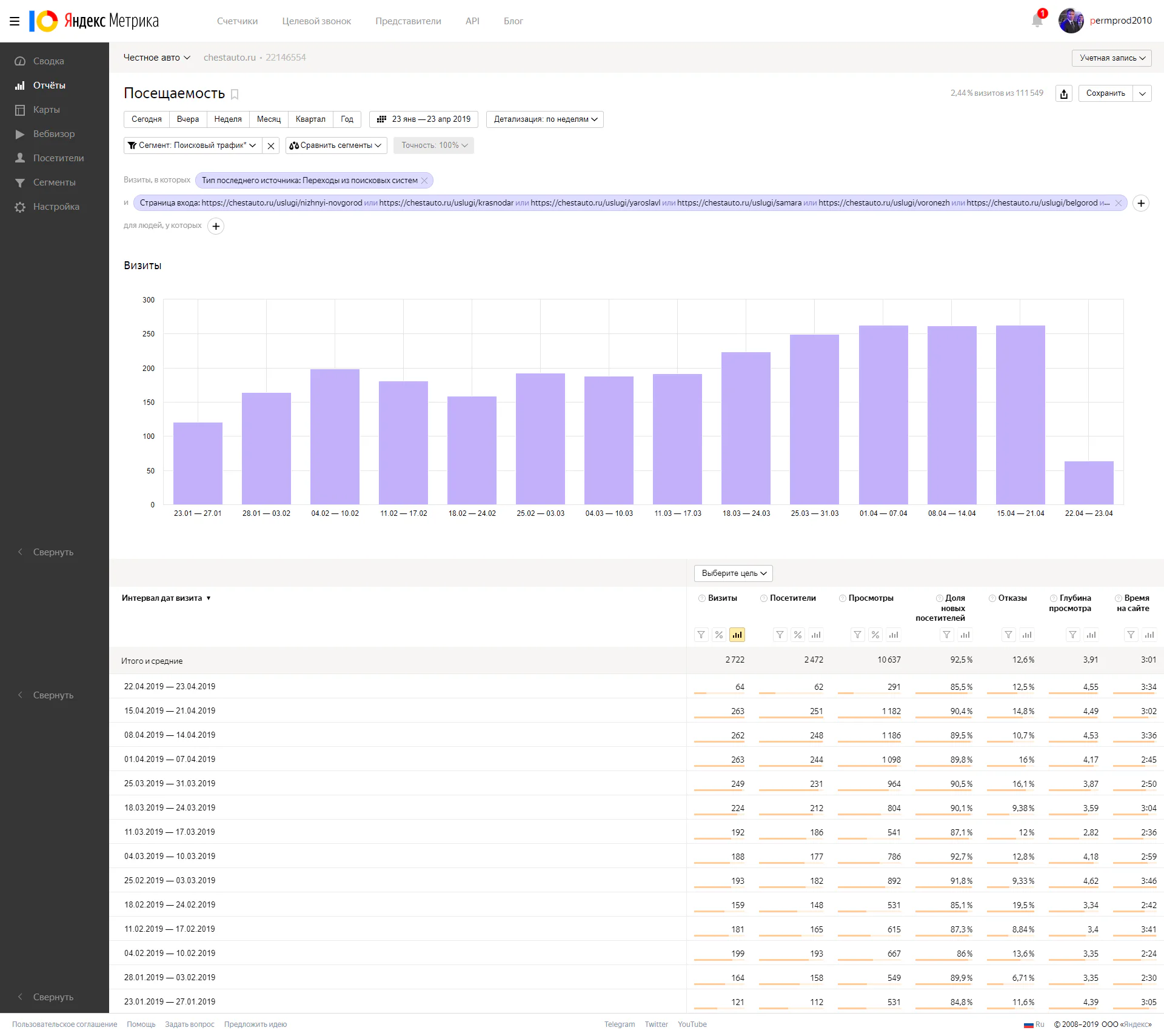Filter the Посетители column
Image resolution: width=1164 pixels, height=1036 pixels.
(780, 635)
